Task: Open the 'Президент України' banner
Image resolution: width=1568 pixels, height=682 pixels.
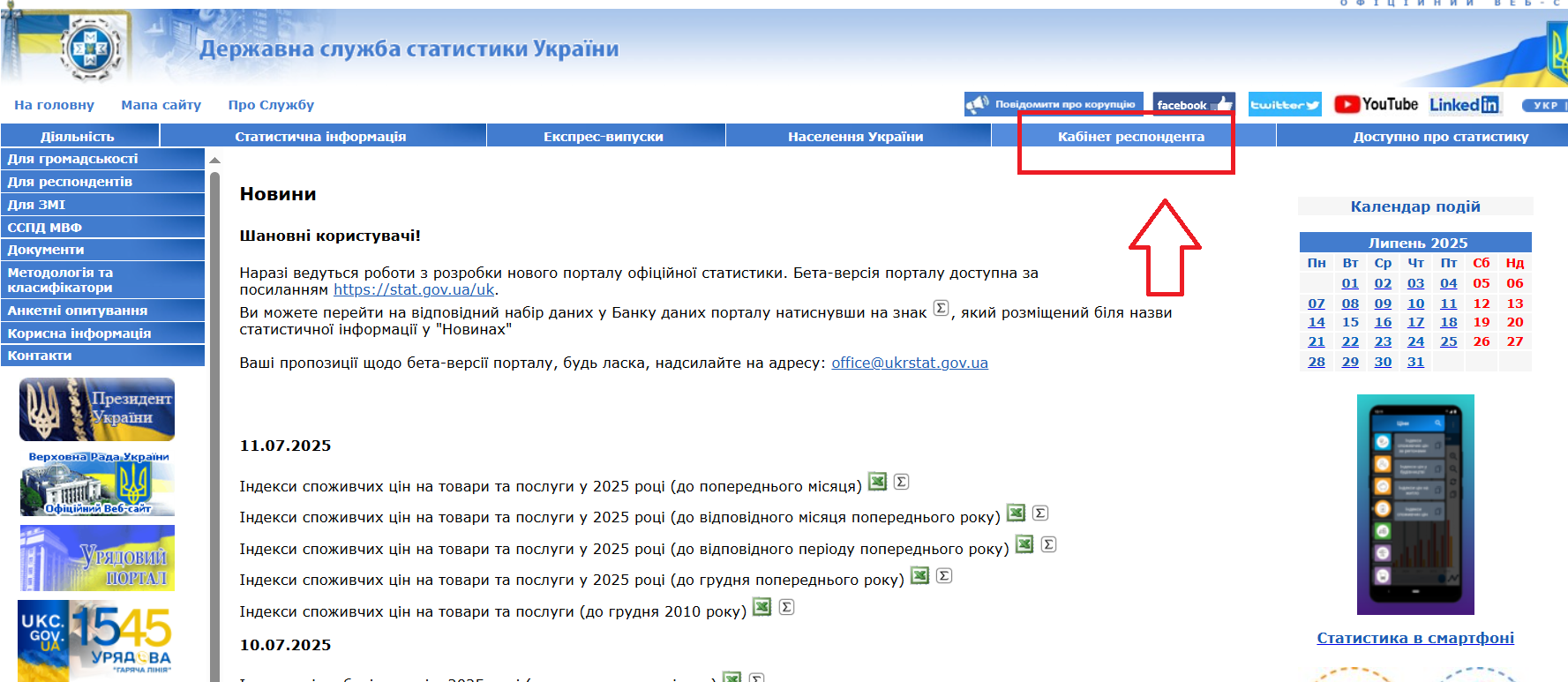Action: click(x=97, y=409)
